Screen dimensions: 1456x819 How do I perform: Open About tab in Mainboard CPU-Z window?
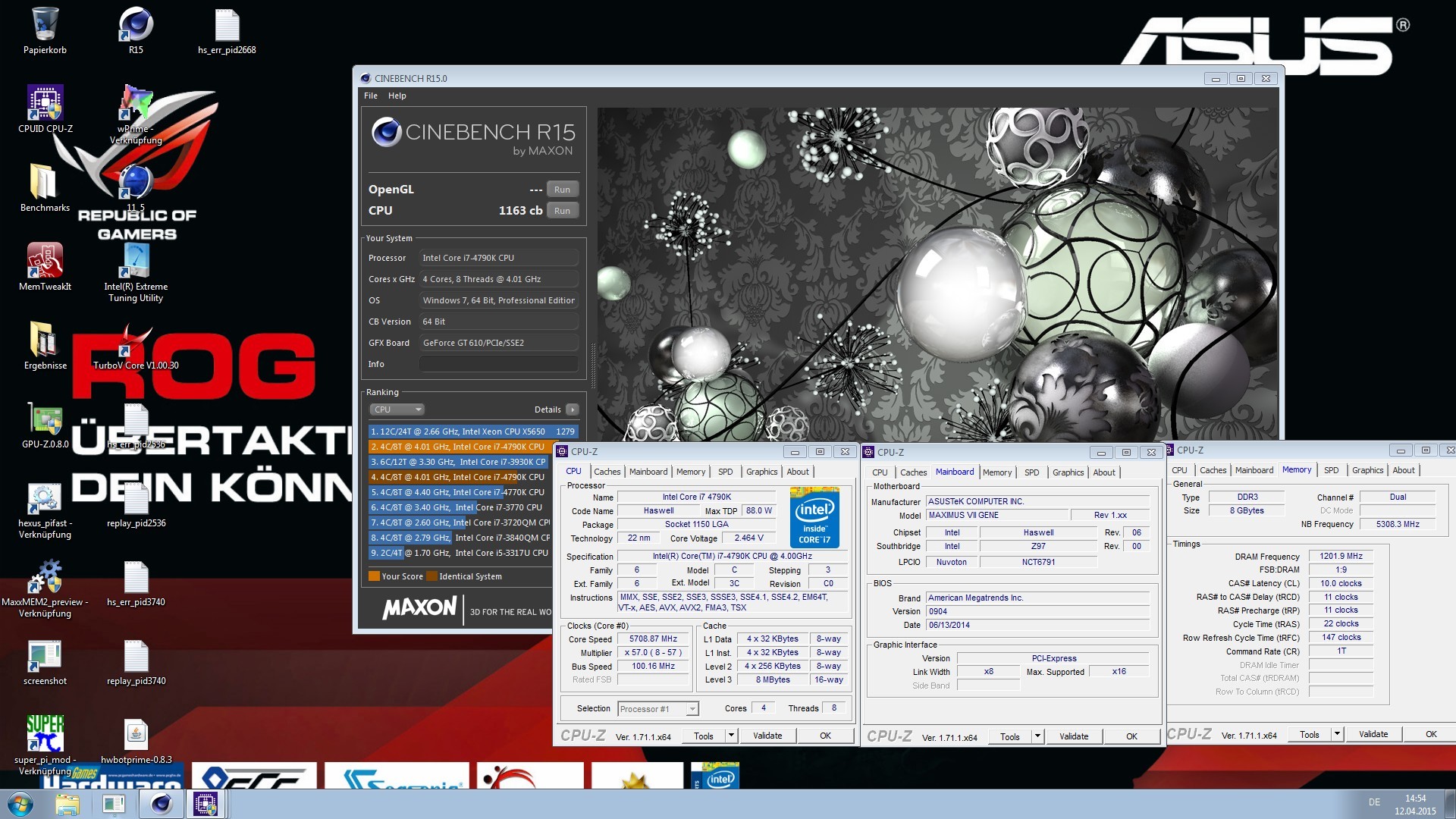coord(1103,472)
